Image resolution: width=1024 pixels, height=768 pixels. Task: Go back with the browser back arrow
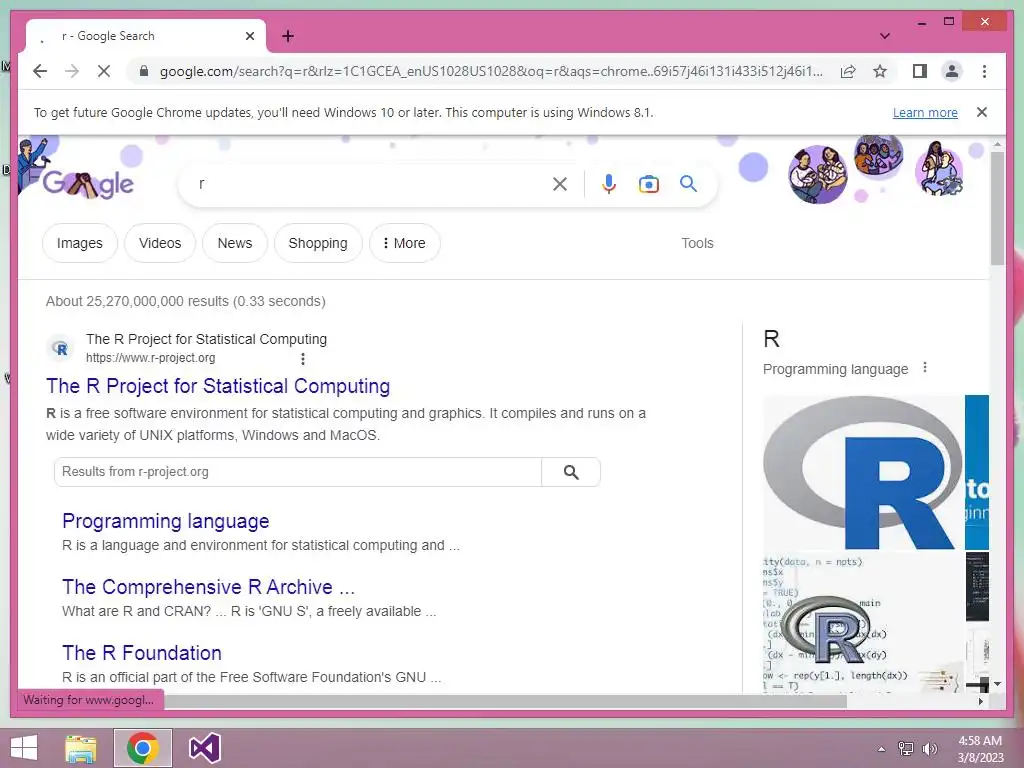tap(40, 71)
